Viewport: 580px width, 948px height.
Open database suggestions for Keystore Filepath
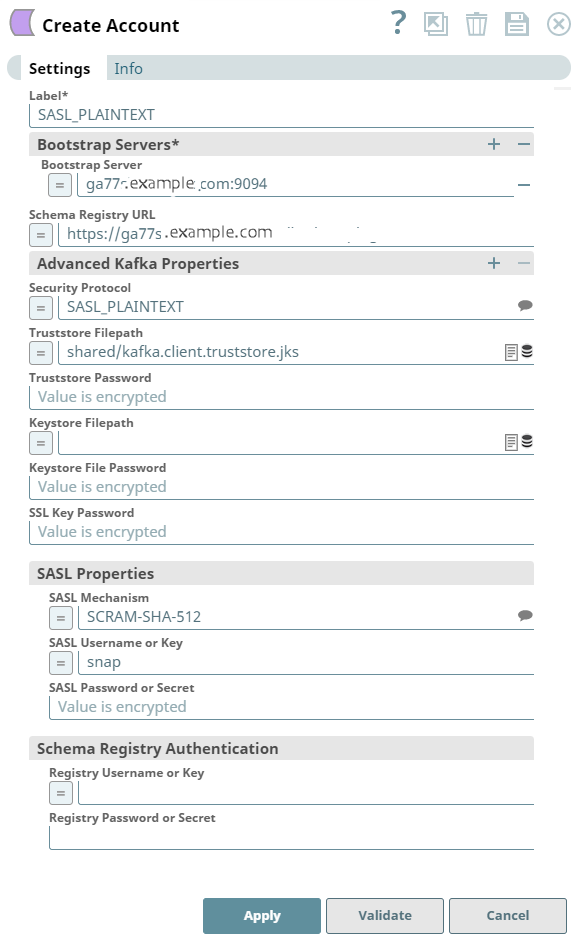526,441
